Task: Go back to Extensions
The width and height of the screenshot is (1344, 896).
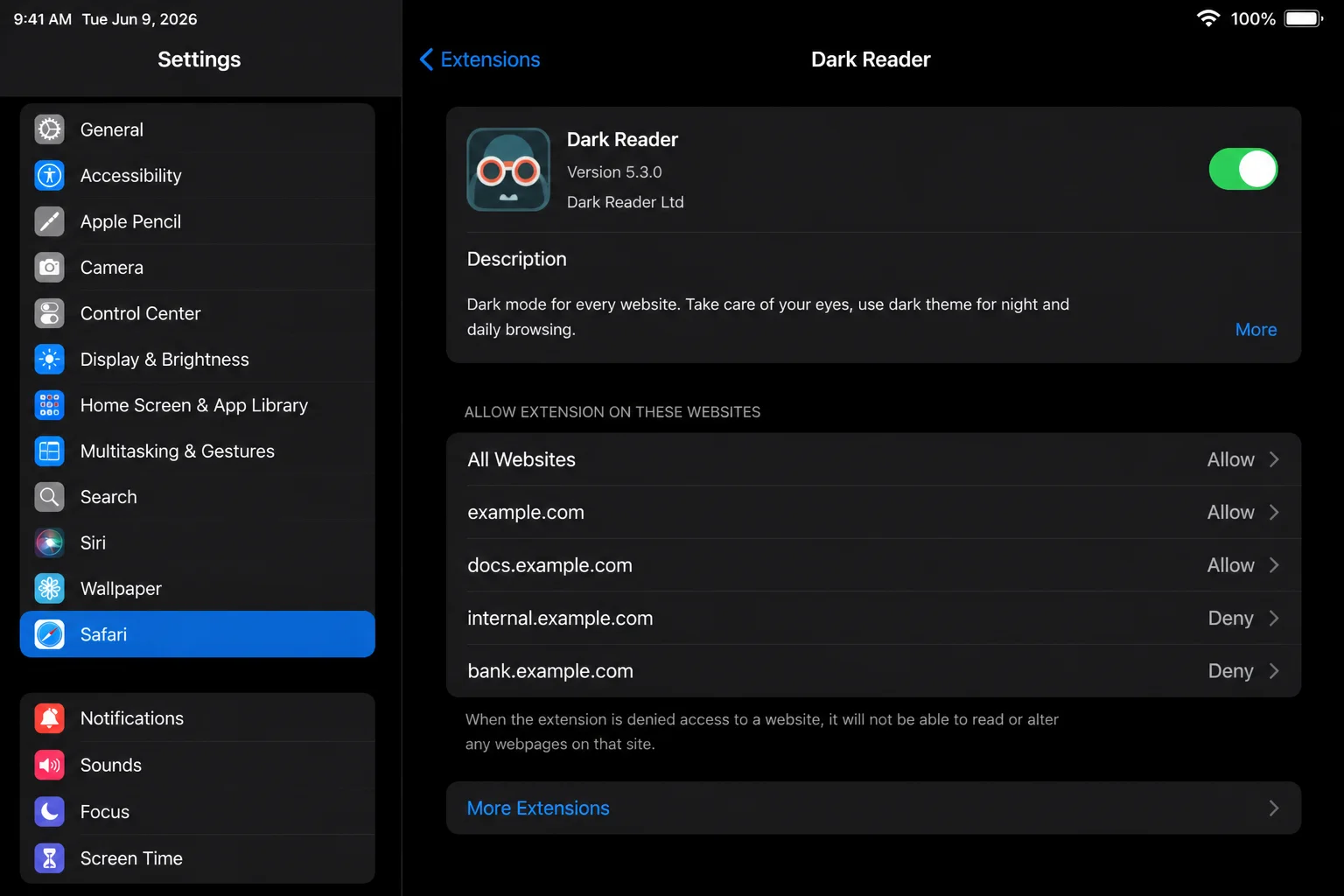Action: point(479,59)
